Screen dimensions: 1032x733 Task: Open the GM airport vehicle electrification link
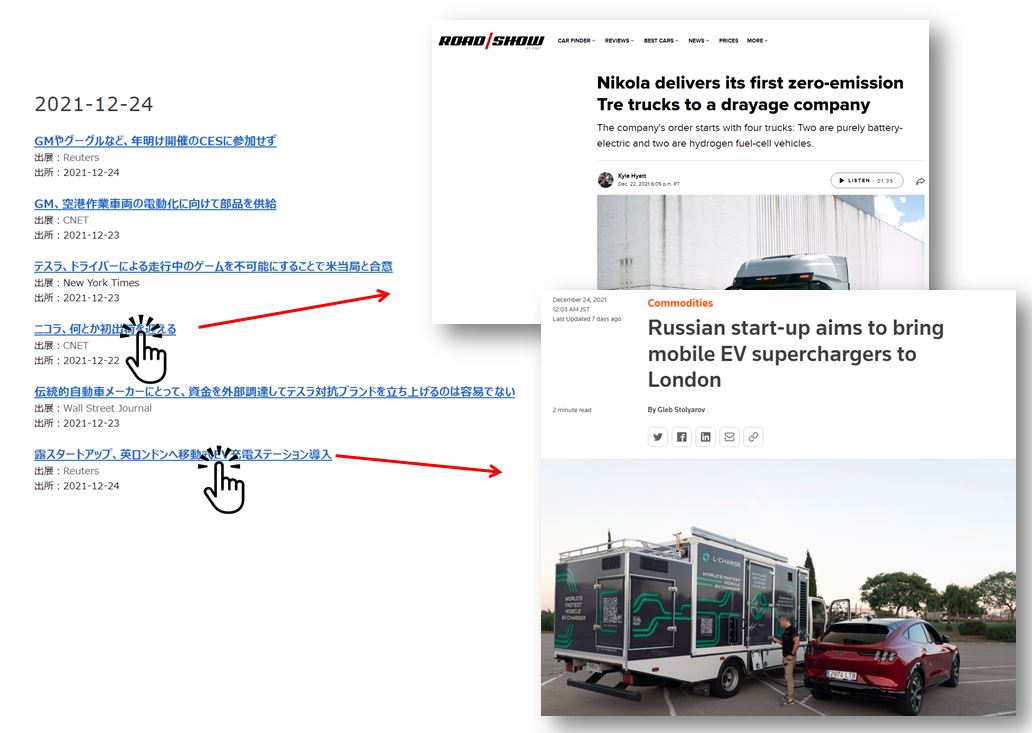tap(155, 203)
